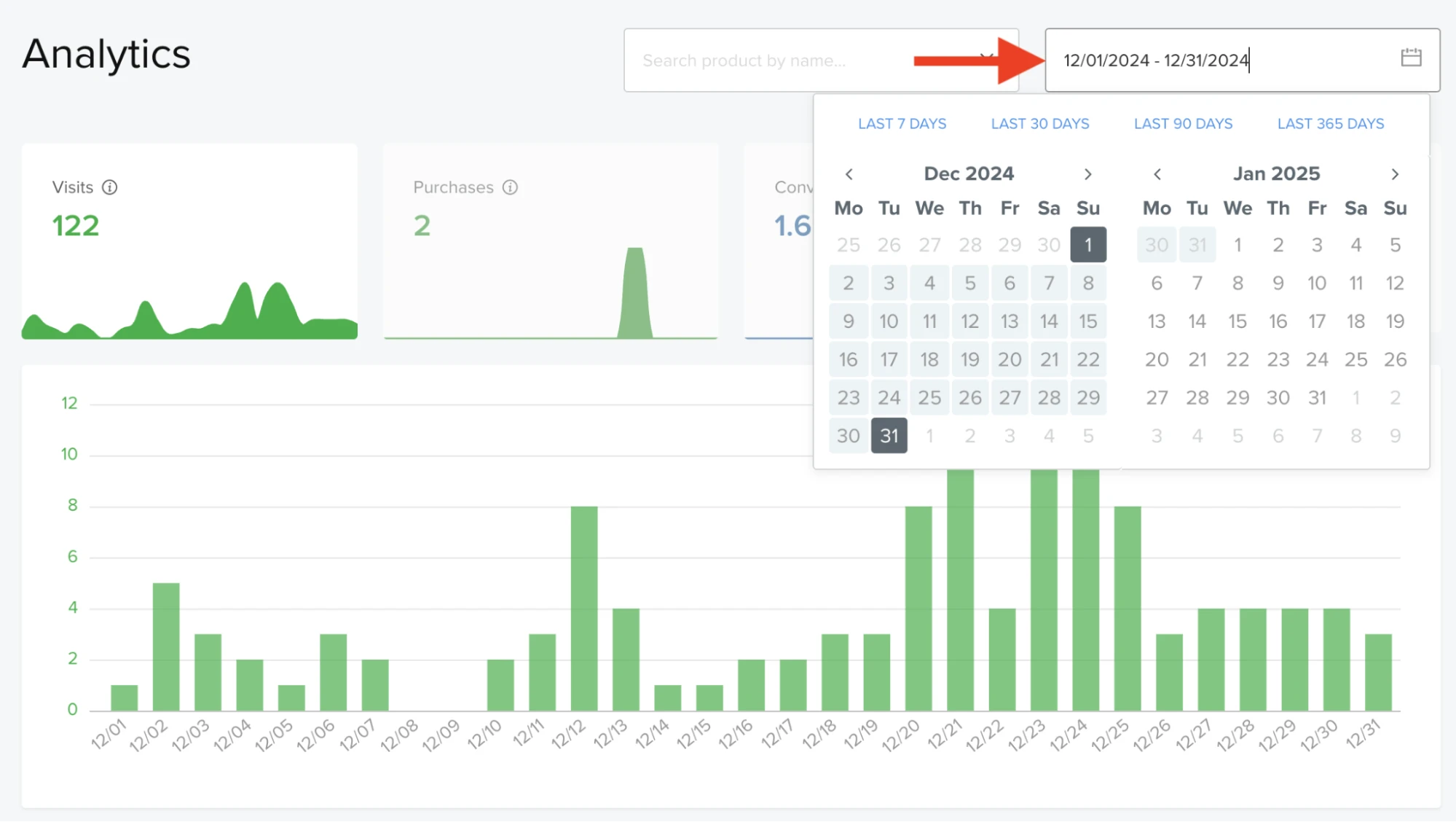Show the Purchases info tooltip

(510, 187)
